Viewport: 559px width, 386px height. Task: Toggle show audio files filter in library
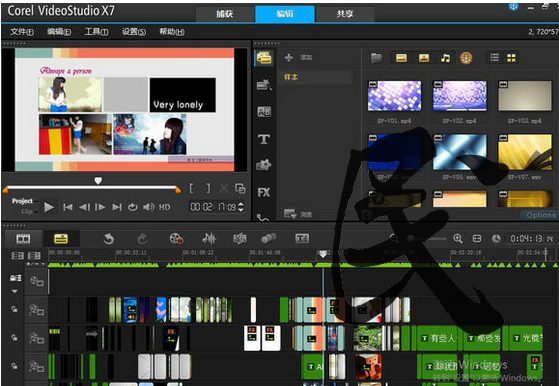click(x=445, y=58)
